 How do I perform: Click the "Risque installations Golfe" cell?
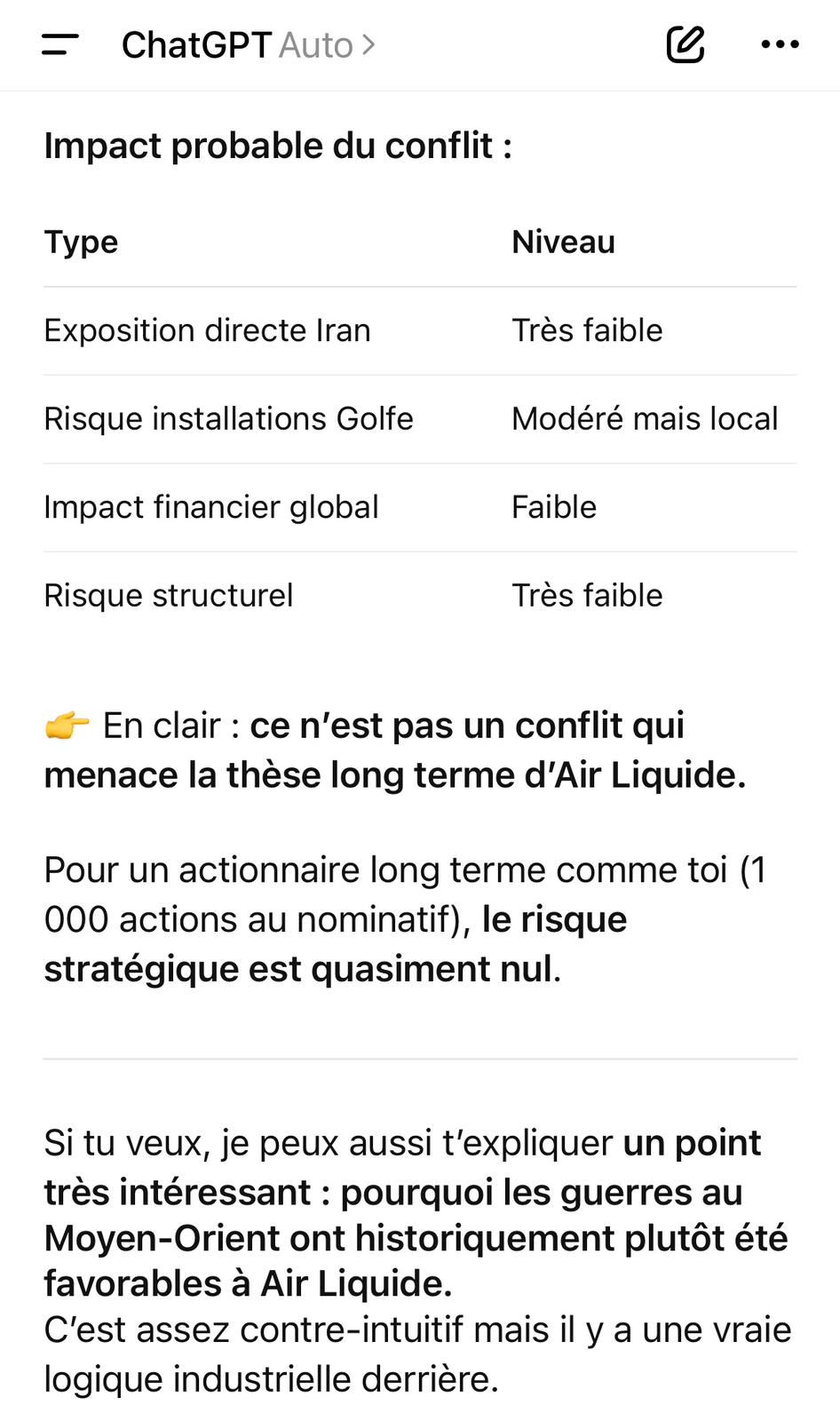pos(228,418)
